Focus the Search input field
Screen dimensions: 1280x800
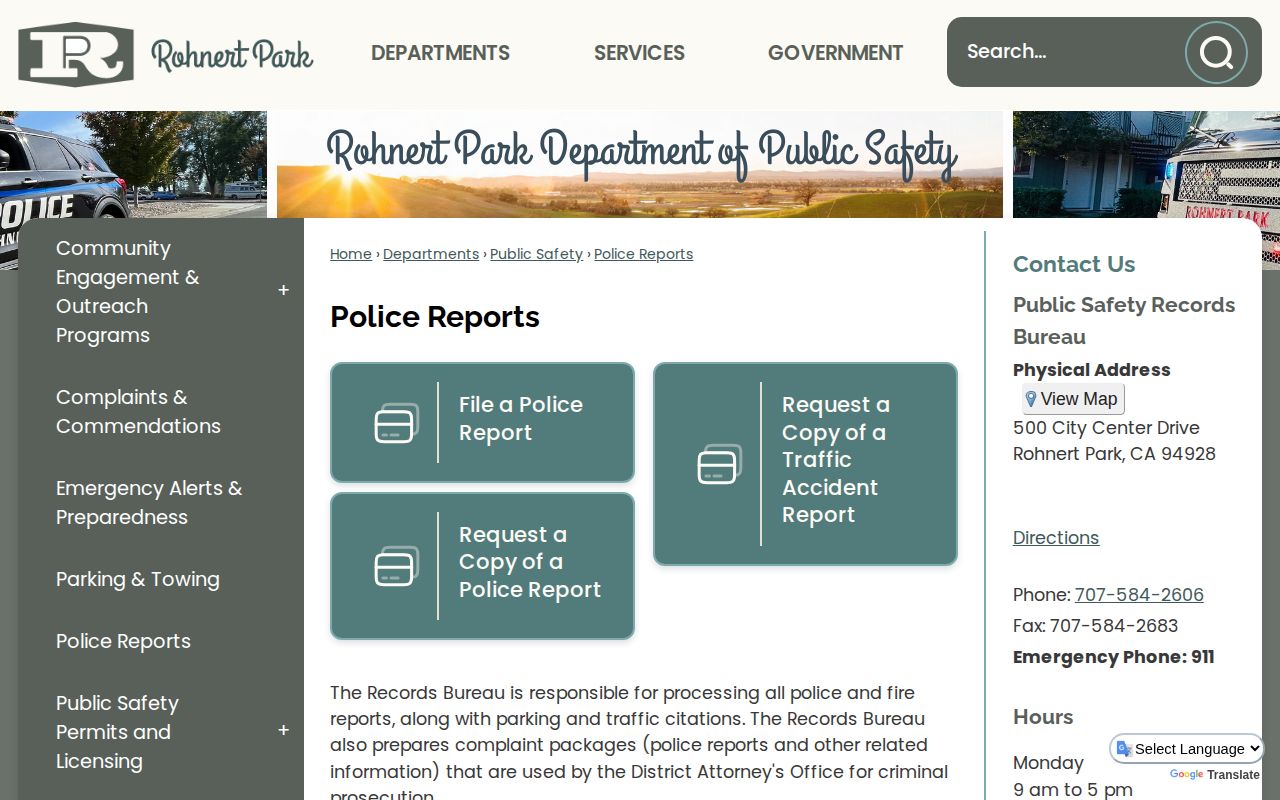click(1066, 52)
